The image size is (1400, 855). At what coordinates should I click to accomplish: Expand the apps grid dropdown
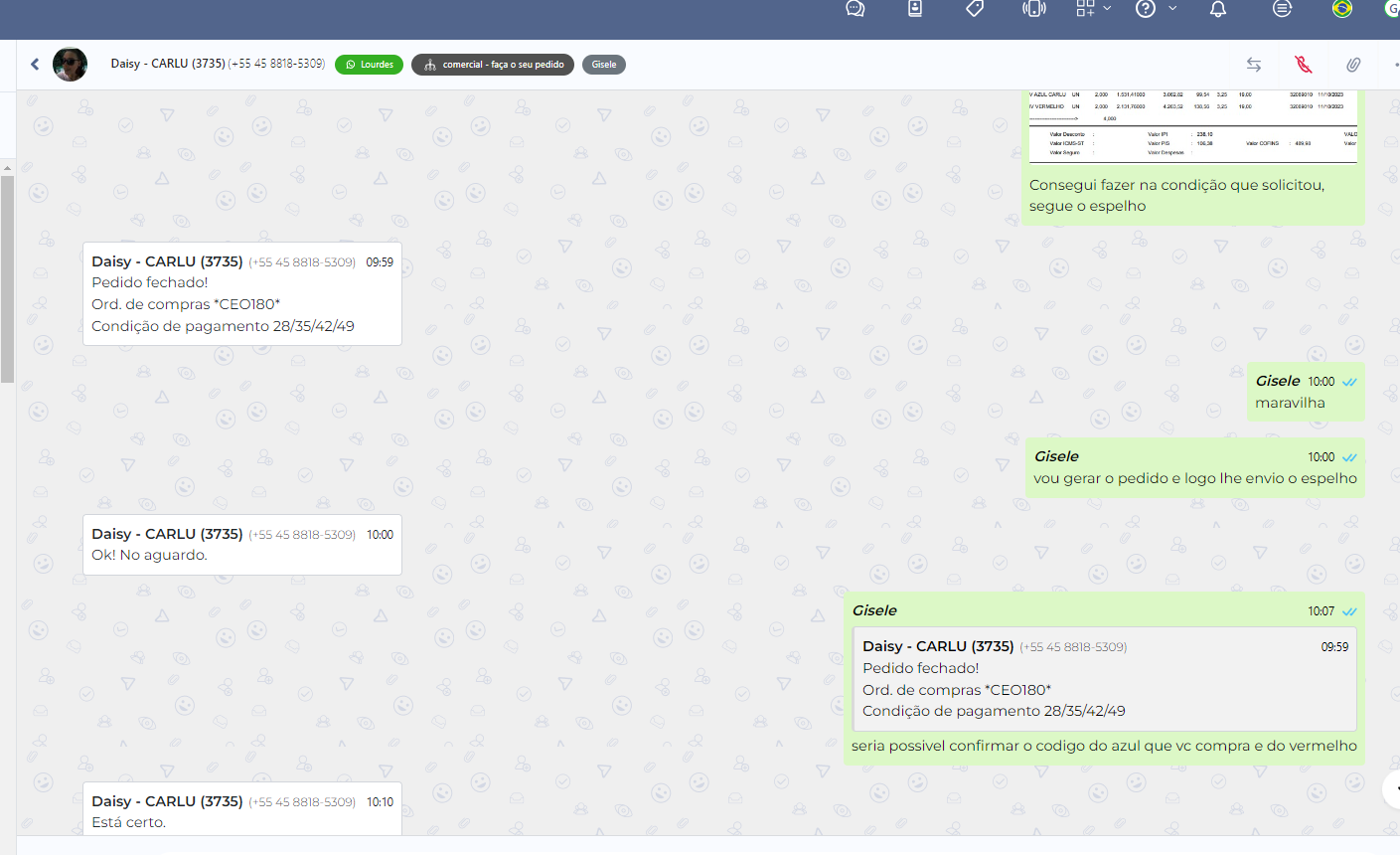coord(1093,9)
